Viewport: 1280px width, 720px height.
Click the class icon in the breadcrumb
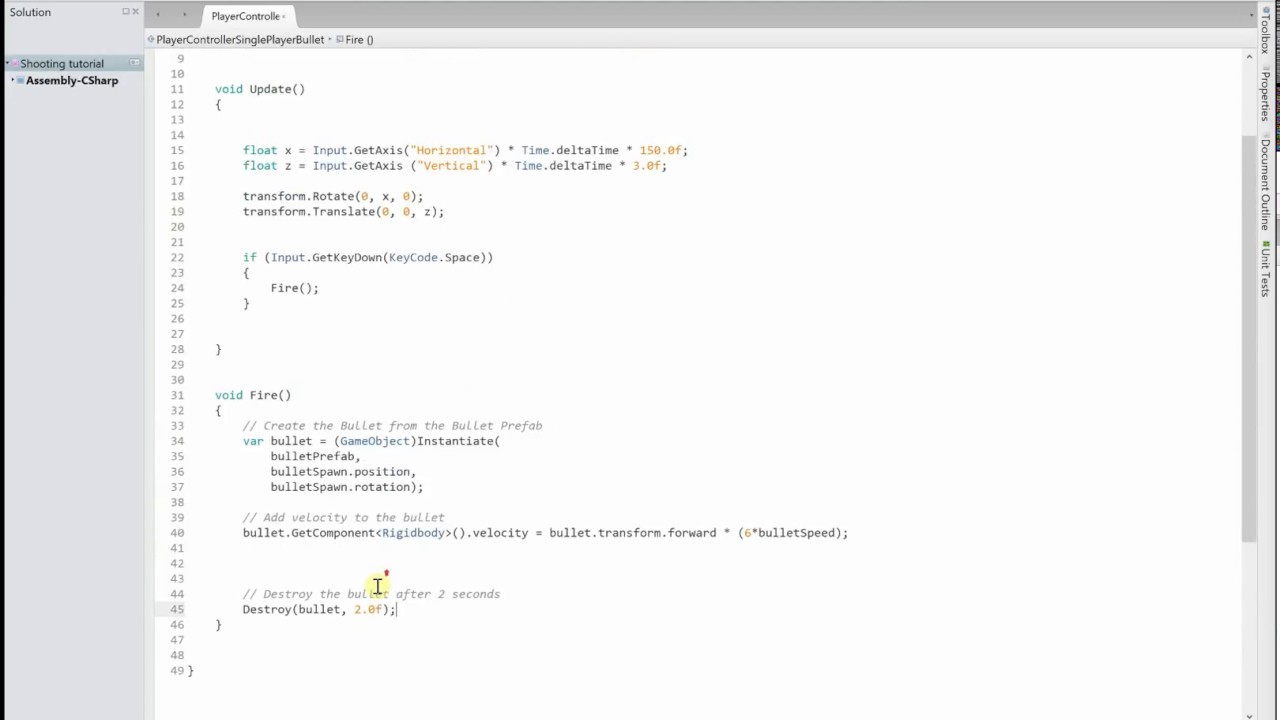coord(151,39)
